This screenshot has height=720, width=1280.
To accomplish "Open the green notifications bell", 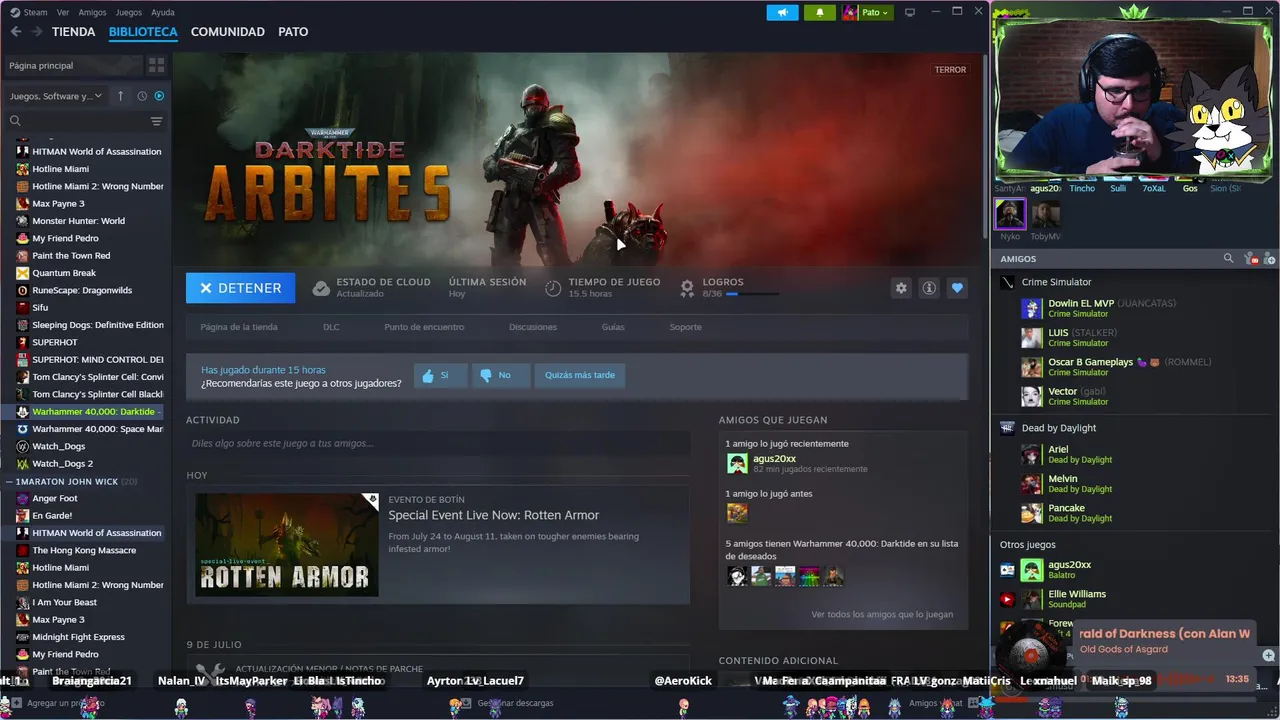I will pos(820,12).
